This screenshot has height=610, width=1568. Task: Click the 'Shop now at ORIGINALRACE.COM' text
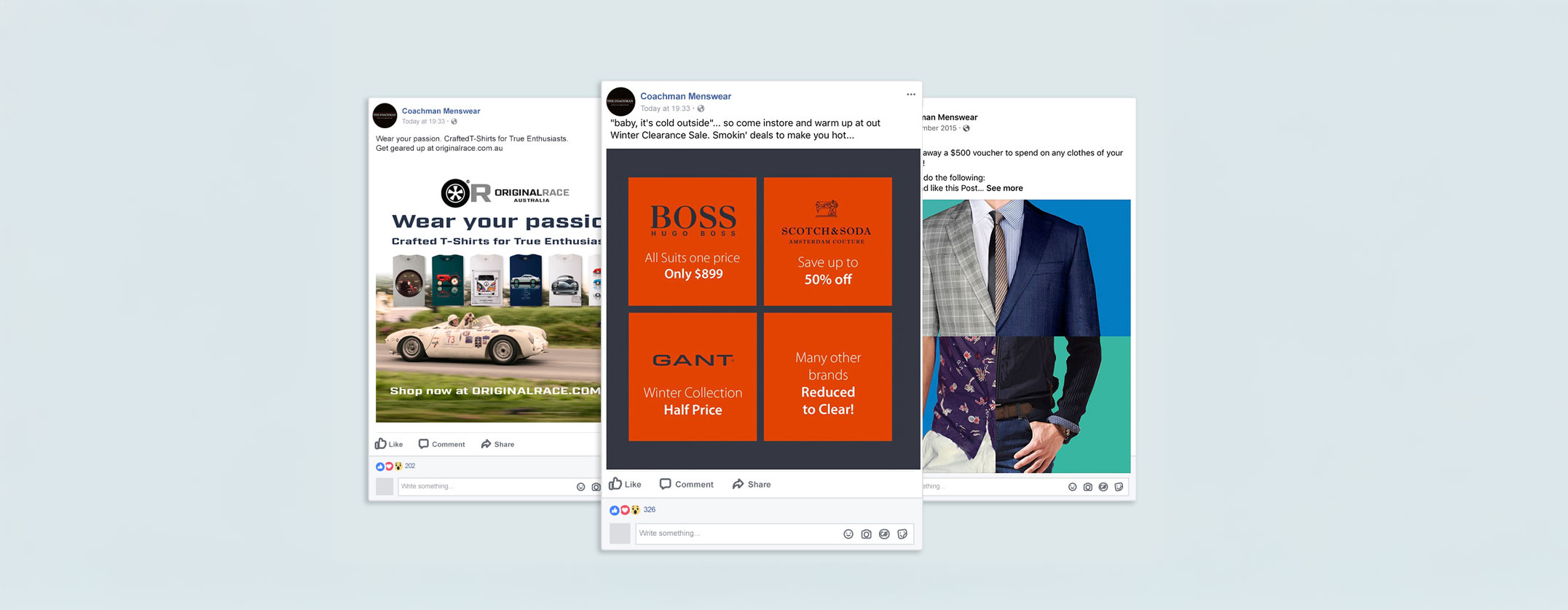point(495,391)
